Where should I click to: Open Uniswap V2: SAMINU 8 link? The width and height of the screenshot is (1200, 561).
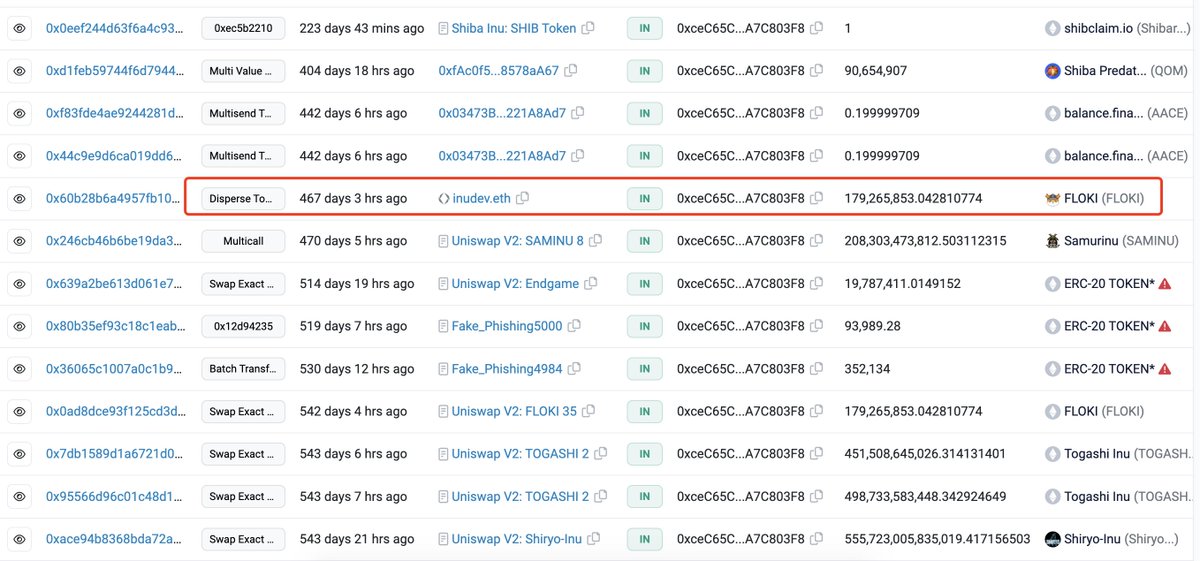pos(517,241)
